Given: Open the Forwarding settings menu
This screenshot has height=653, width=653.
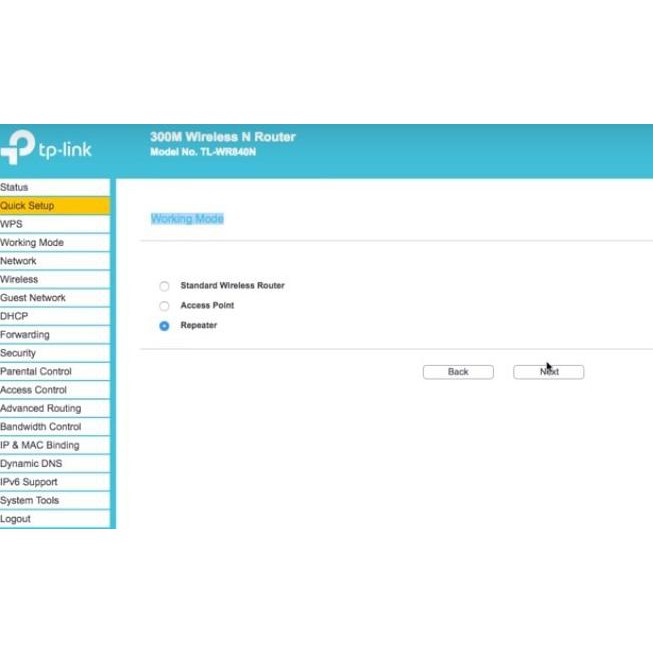Looking at the screenshot, I should point(25,335).
